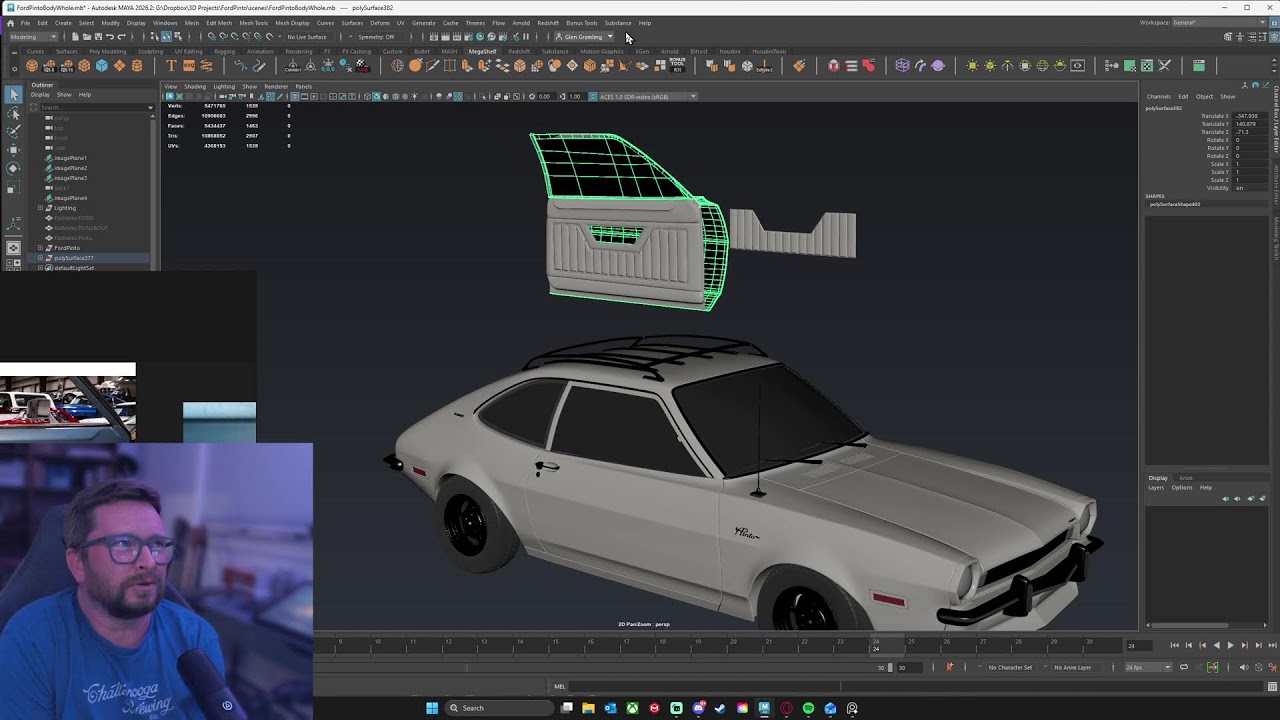Open the viewport Shading menu
The height and width of the screenshot is (720, 1280).
194,86
